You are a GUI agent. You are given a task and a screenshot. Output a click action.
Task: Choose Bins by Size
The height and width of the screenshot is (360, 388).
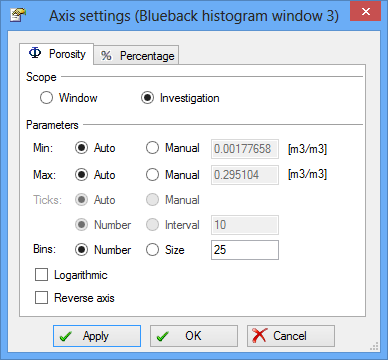pos(152,250)
